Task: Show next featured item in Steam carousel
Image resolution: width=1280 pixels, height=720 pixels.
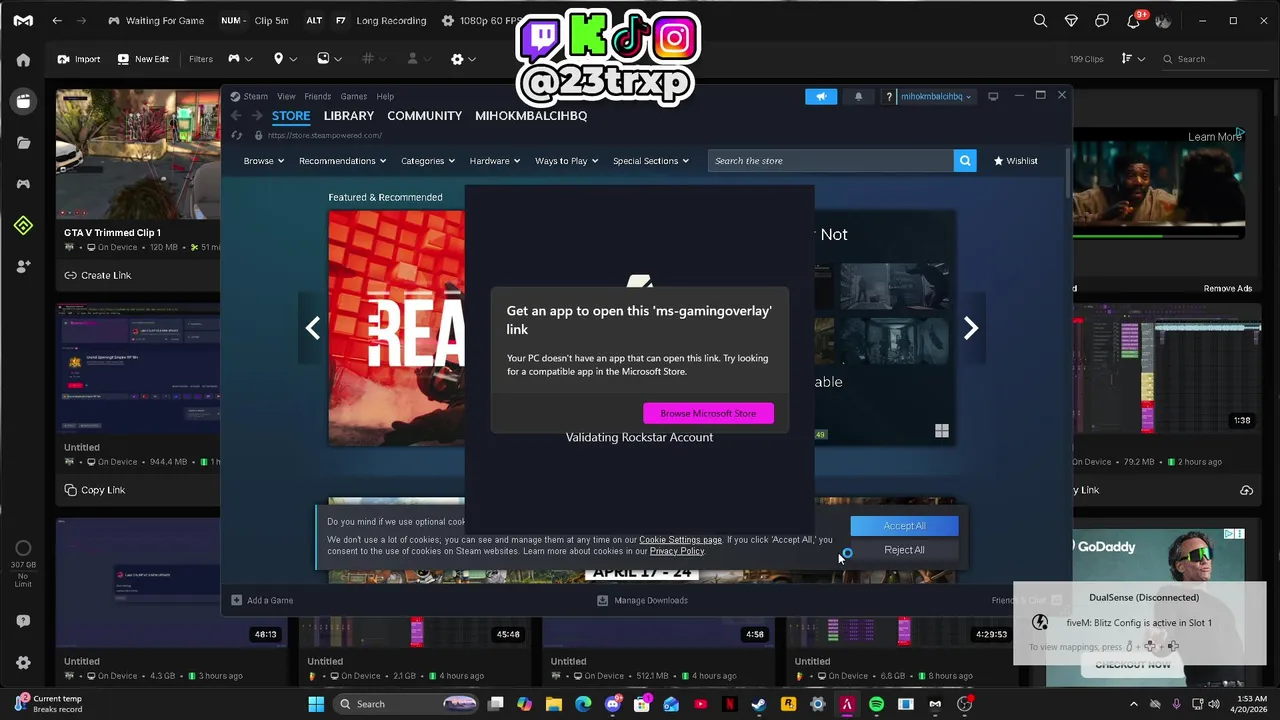Action: click(x=970, y=328)
